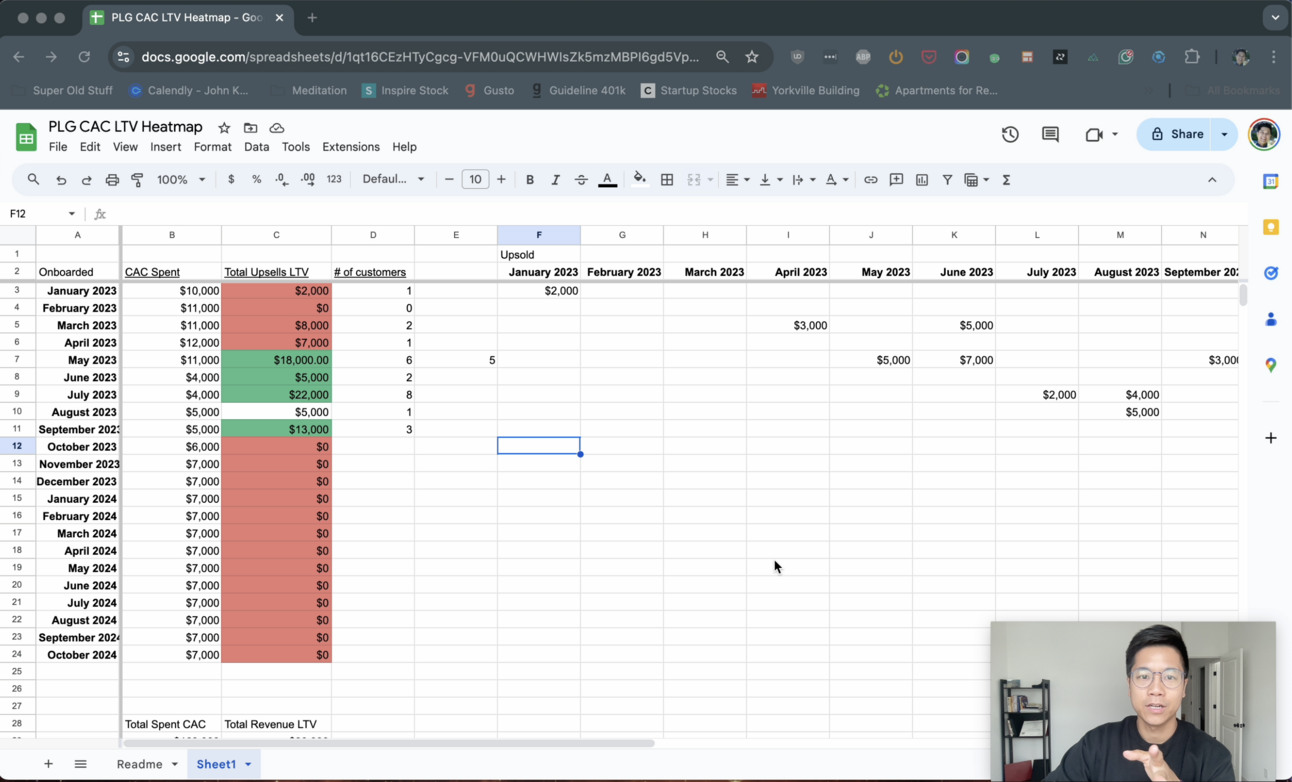Open Google Keep in the side panel
1292x782 pixels.
pos(1271,228)
